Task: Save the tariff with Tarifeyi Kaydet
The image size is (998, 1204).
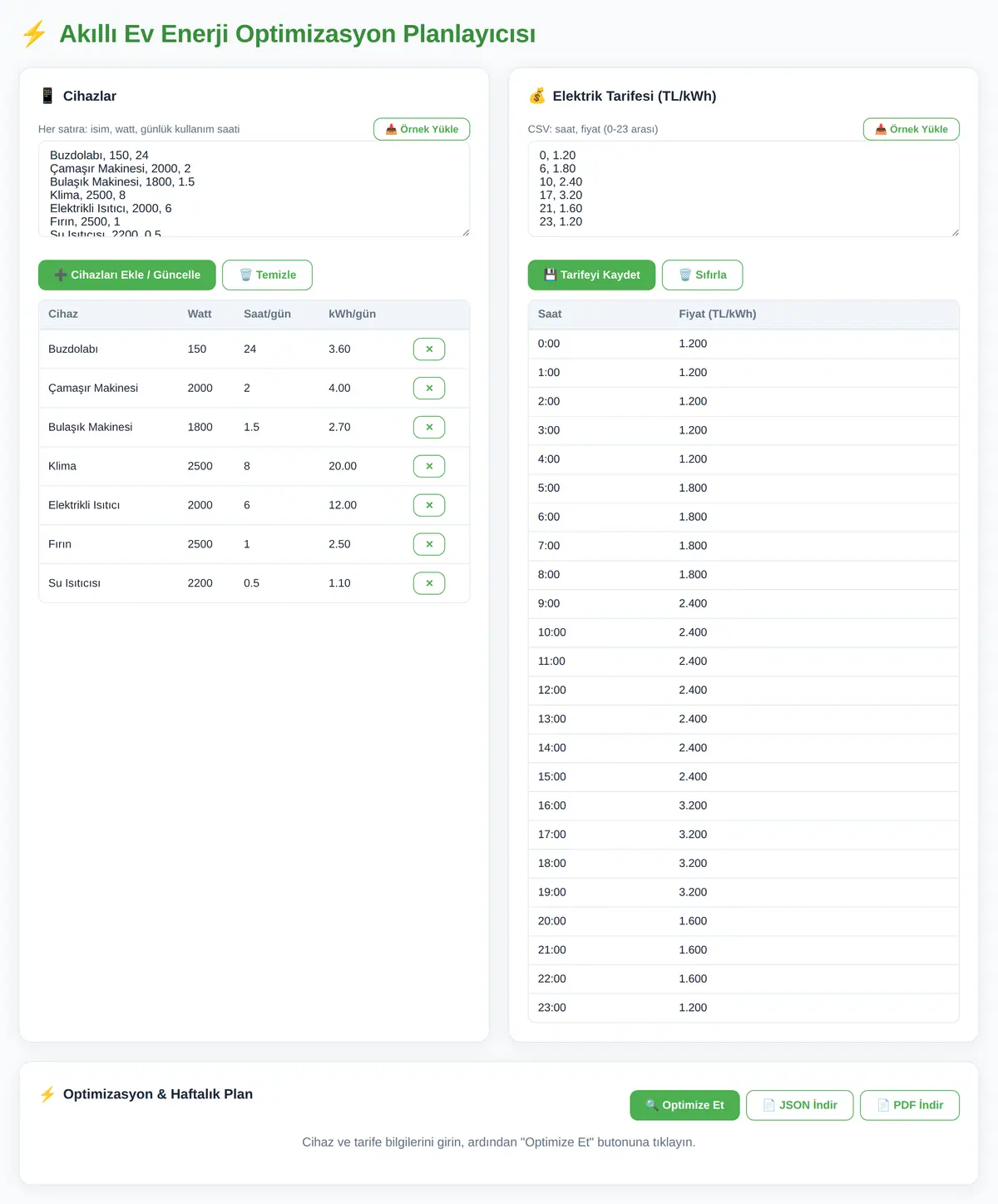Action: [591, 275]
